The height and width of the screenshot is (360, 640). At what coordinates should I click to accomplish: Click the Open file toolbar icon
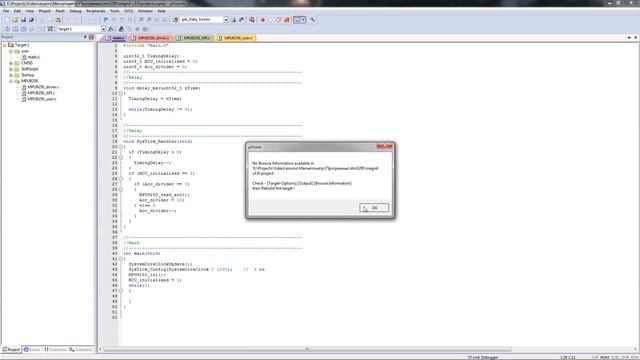15,20
